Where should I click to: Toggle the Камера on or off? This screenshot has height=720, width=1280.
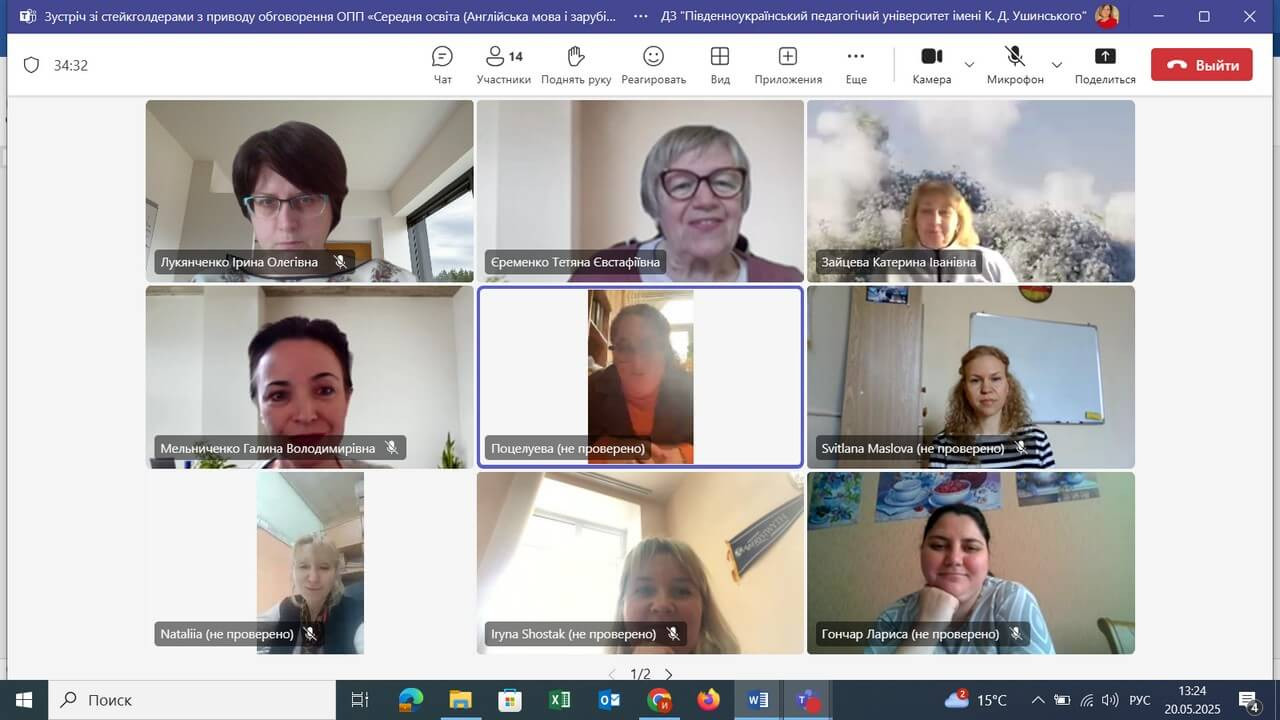[932, 65]
